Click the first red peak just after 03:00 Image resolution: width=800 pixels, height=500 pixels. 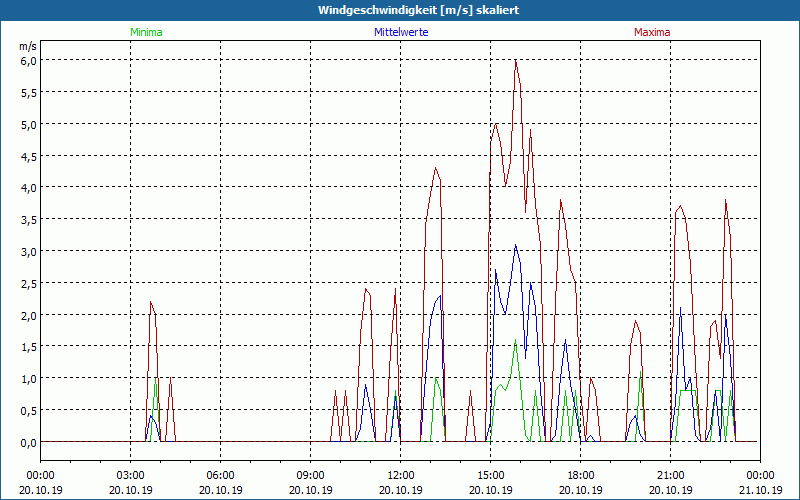click(x=151, y=302)
